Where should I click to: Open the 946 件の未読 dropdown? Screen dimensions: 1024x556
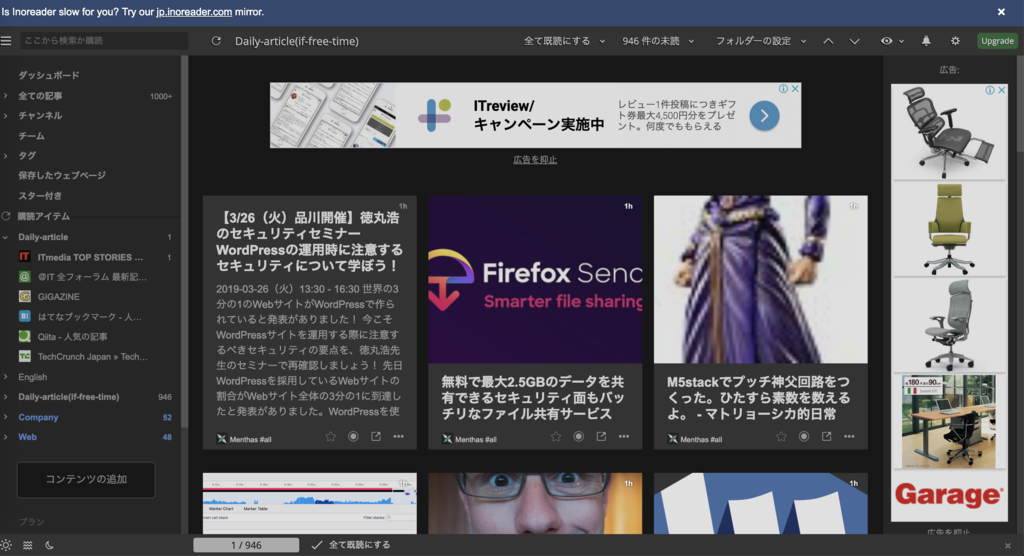click(658, 41)
